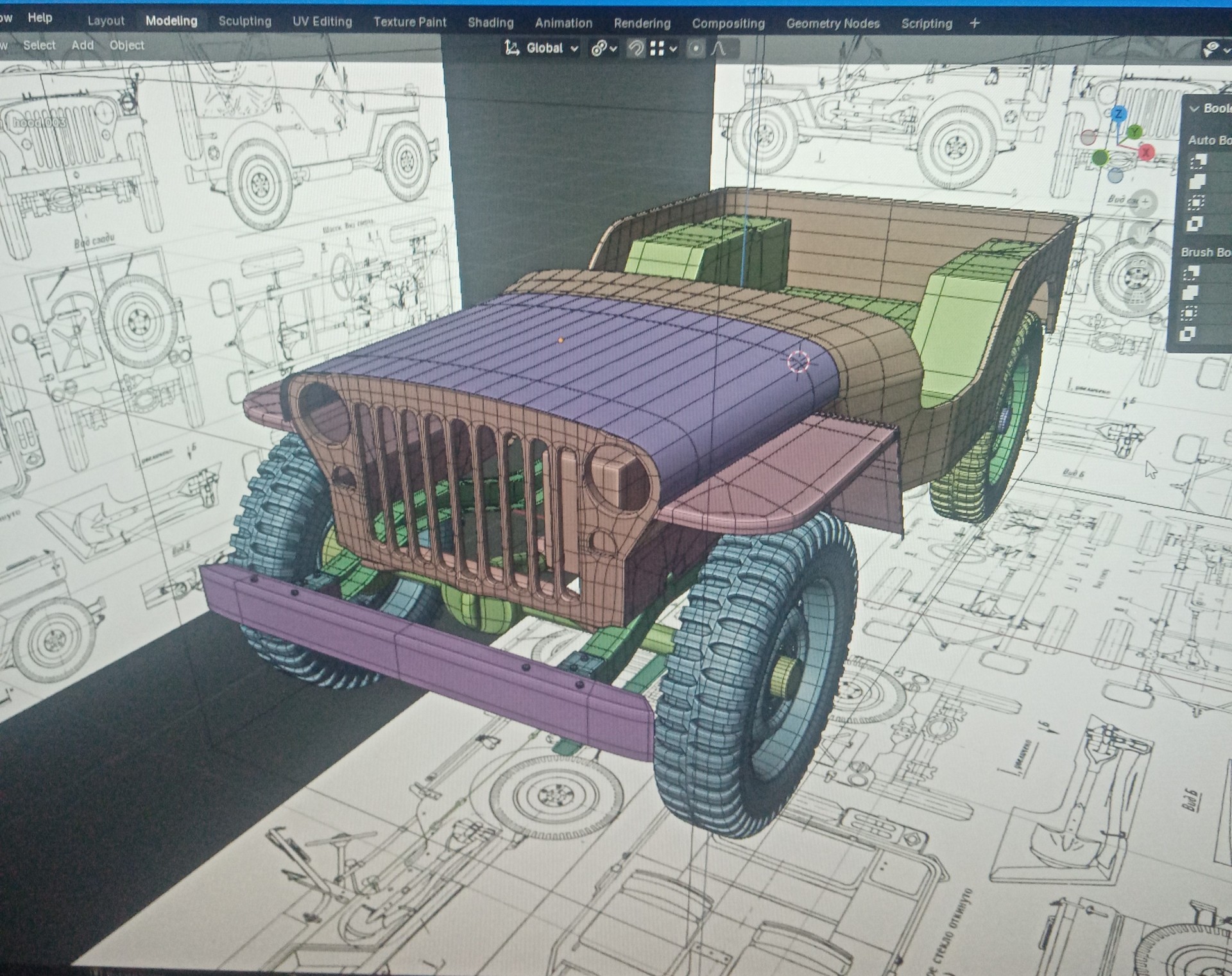Click the 3D cursor on the hood

click(798, 362)
